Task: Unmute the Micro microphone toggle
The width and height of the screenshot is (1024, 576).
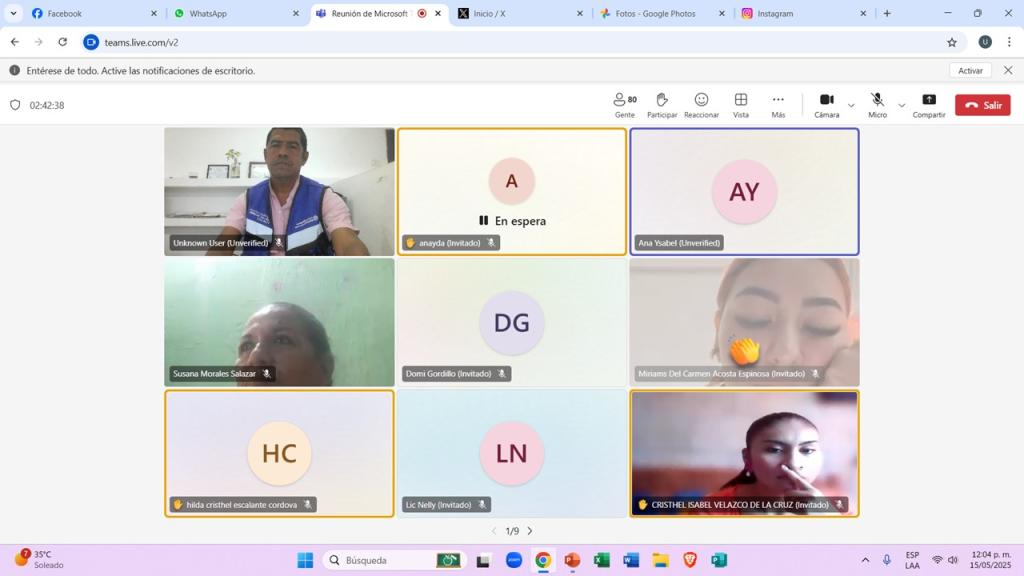Action: tap(877, 104)
